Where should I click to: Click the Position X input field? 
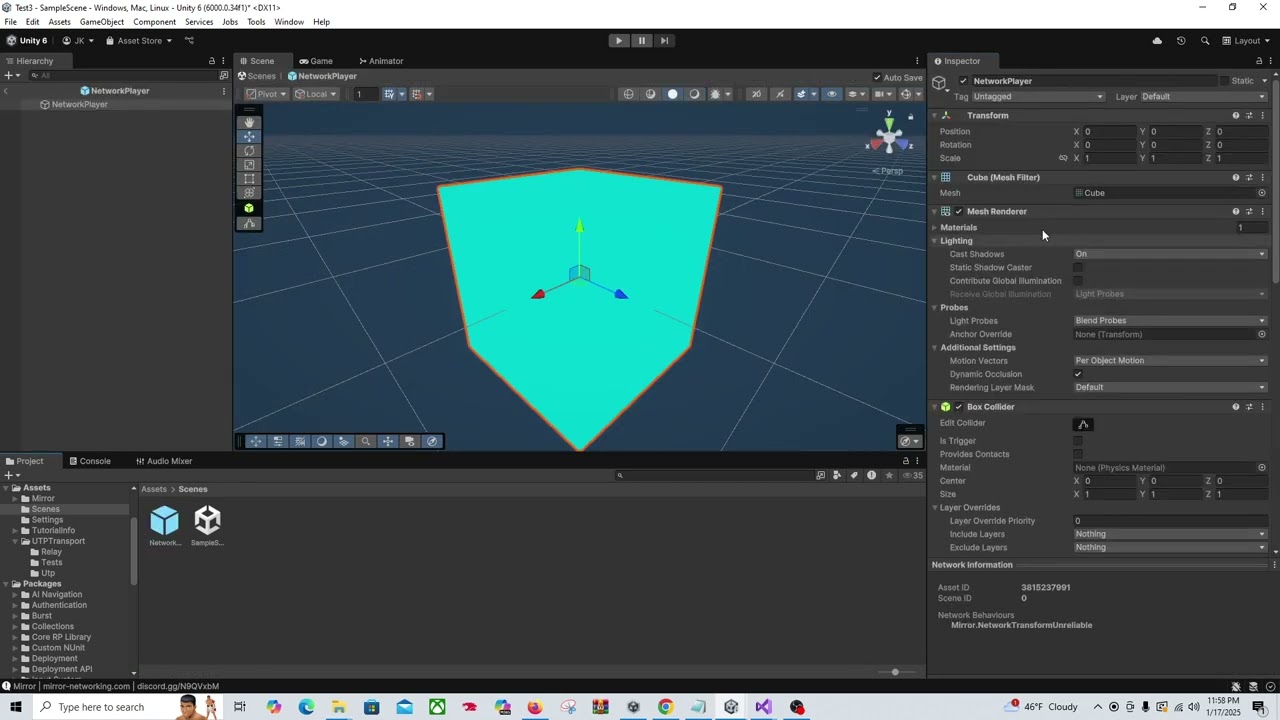[x=1111, y=132]
